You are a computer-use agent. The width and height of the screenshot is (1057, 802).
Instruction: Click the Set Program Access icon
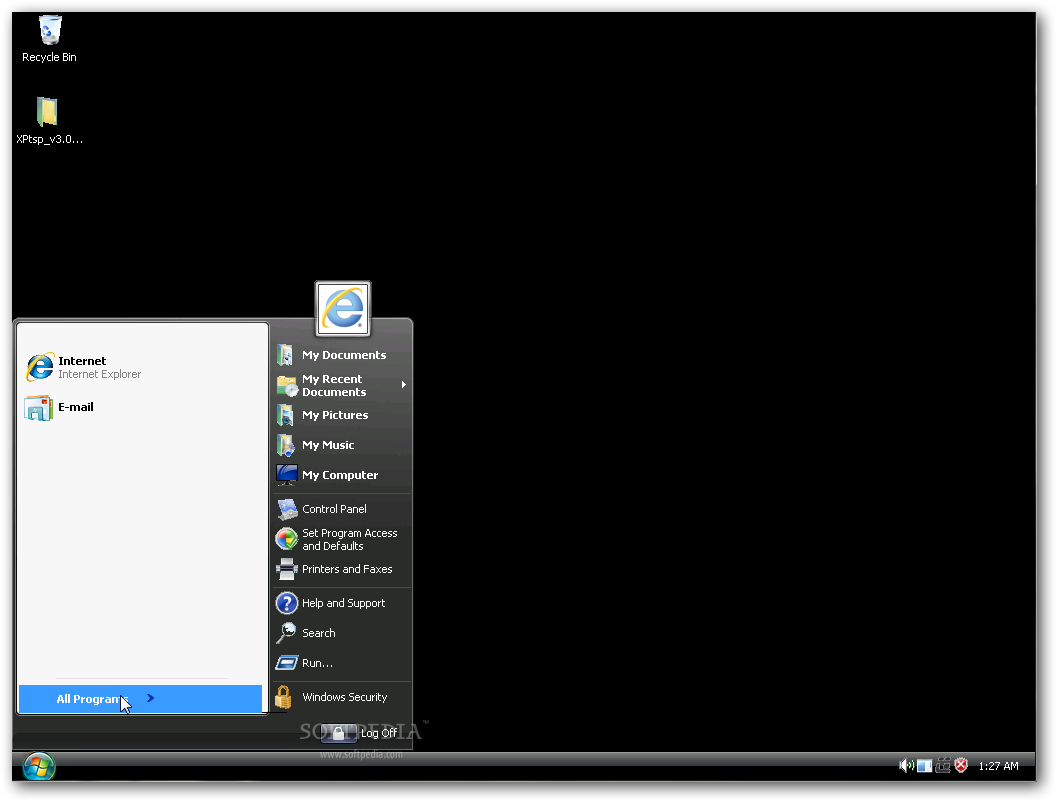(x=286, y=539)
